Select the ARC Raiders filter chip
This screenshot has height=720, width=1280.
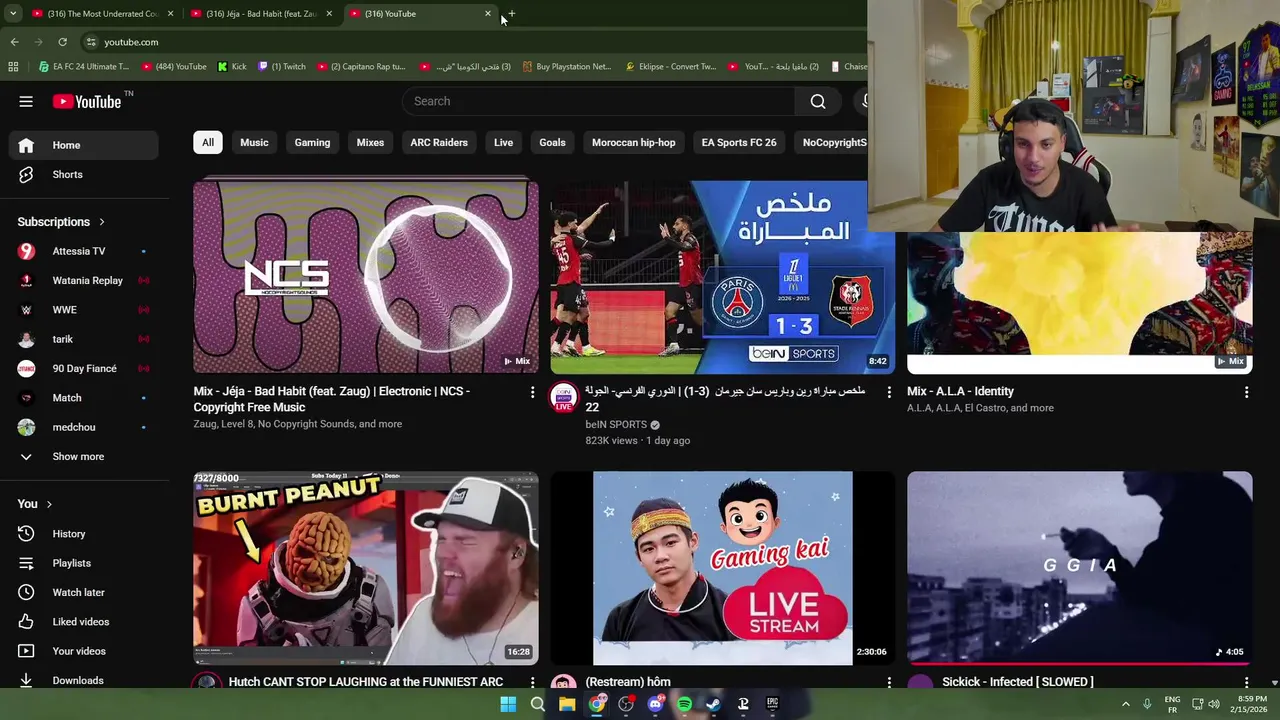[439, 142]
